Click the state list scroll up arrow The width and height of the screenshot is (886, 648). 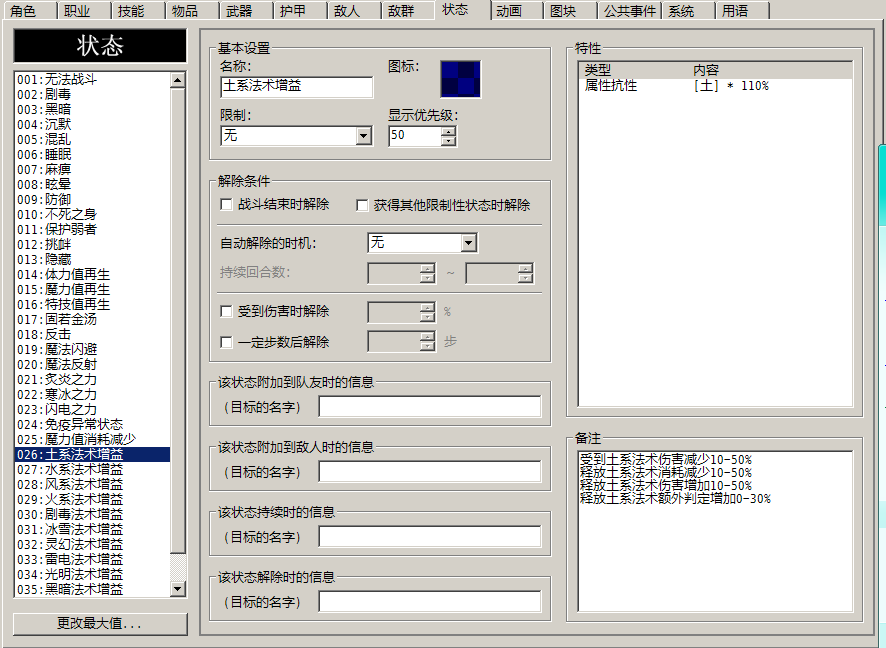point(177,80)
